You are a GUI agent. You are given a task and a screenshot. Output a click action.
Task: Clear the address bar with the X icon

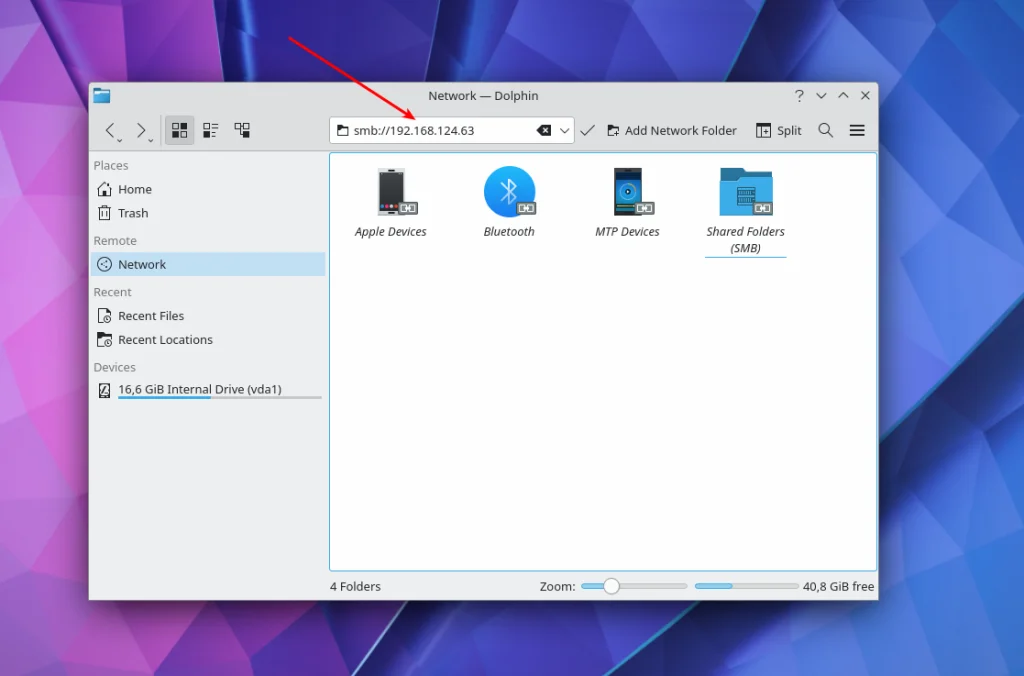click(x=545, y=130)
